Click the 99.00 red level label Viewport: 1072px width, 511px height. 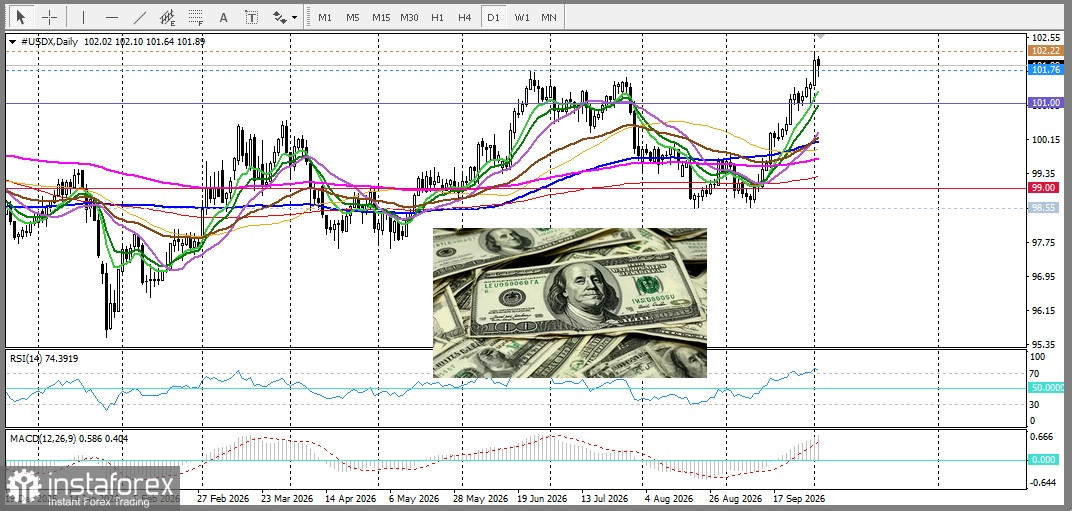pos(1045,187)
